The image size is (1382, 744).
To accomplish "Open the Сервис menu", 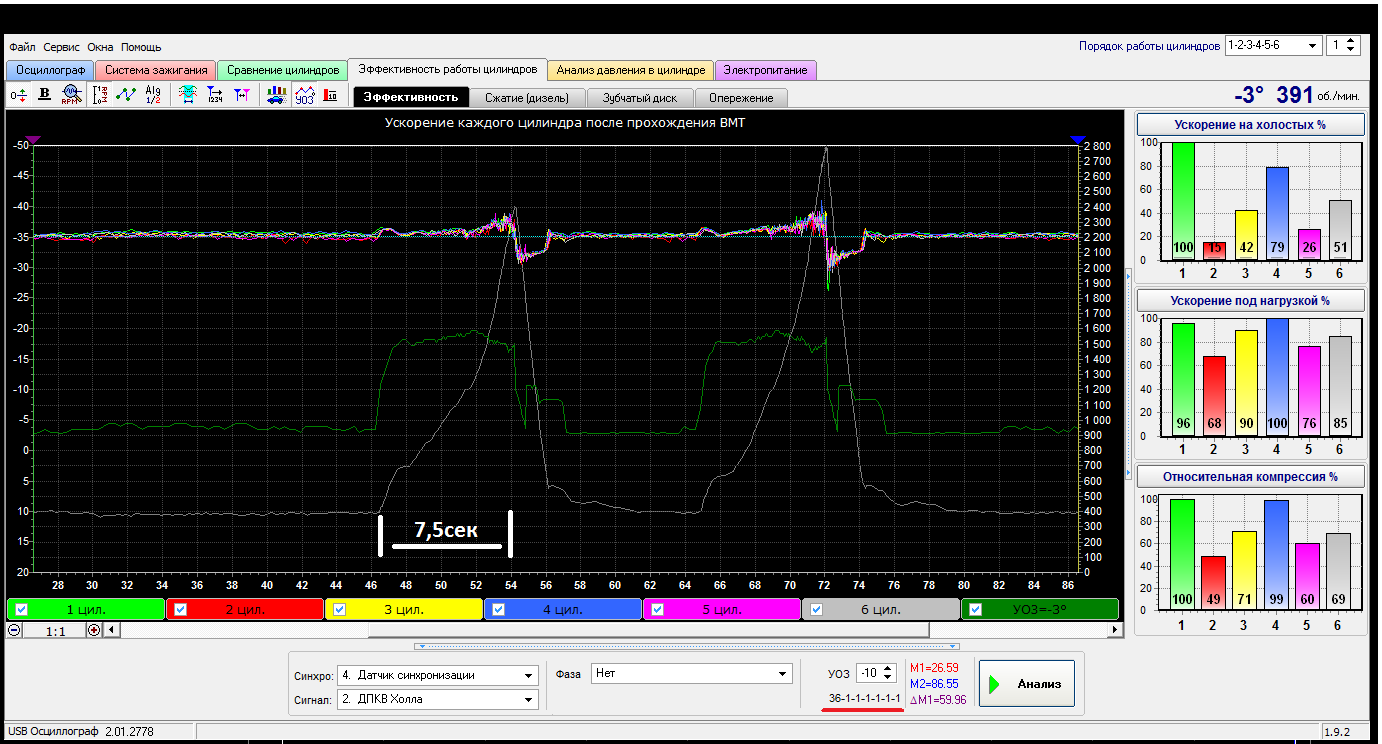I will (x=62, y=47).
